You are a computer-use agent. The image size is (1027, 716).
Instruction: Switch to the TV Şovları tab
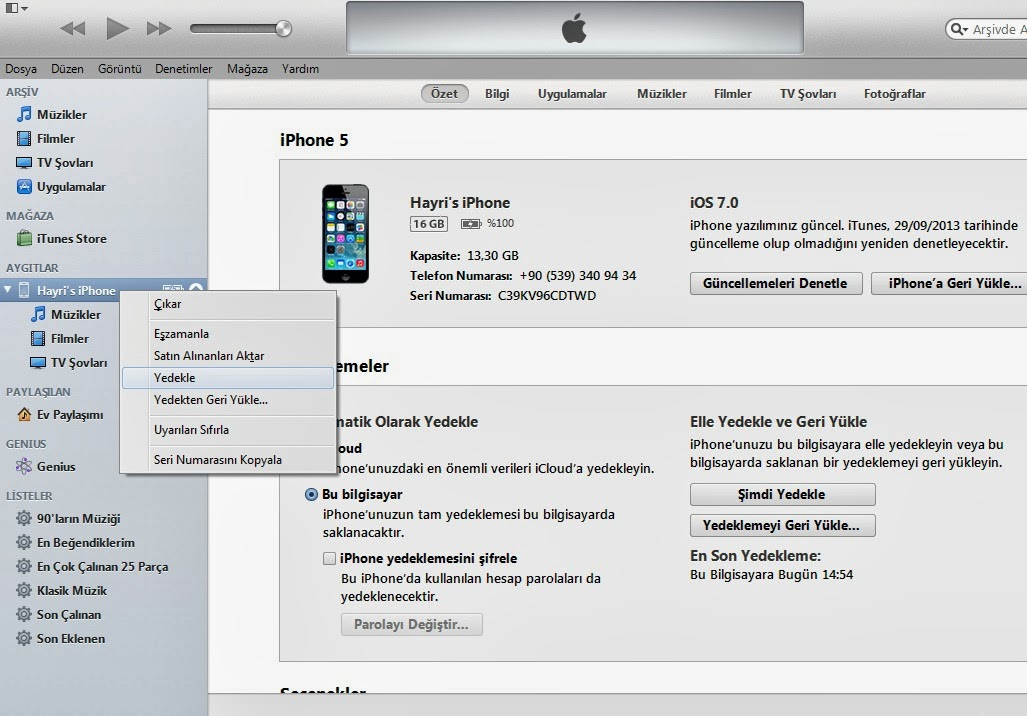[808, 94]
